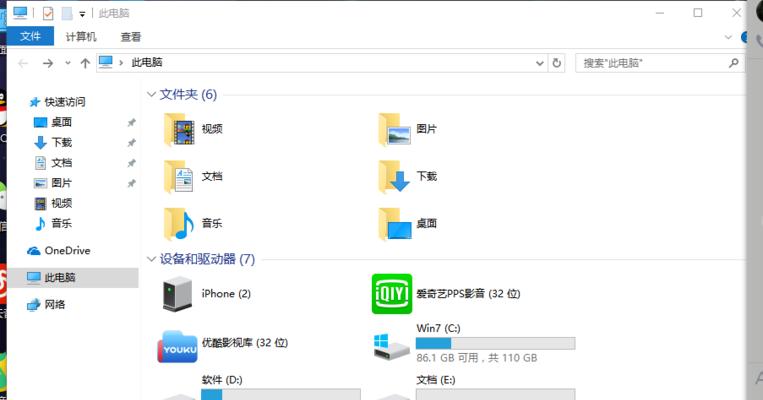Open the 图片 folder in main pane

pyautogui.click(x=408, y=129)
